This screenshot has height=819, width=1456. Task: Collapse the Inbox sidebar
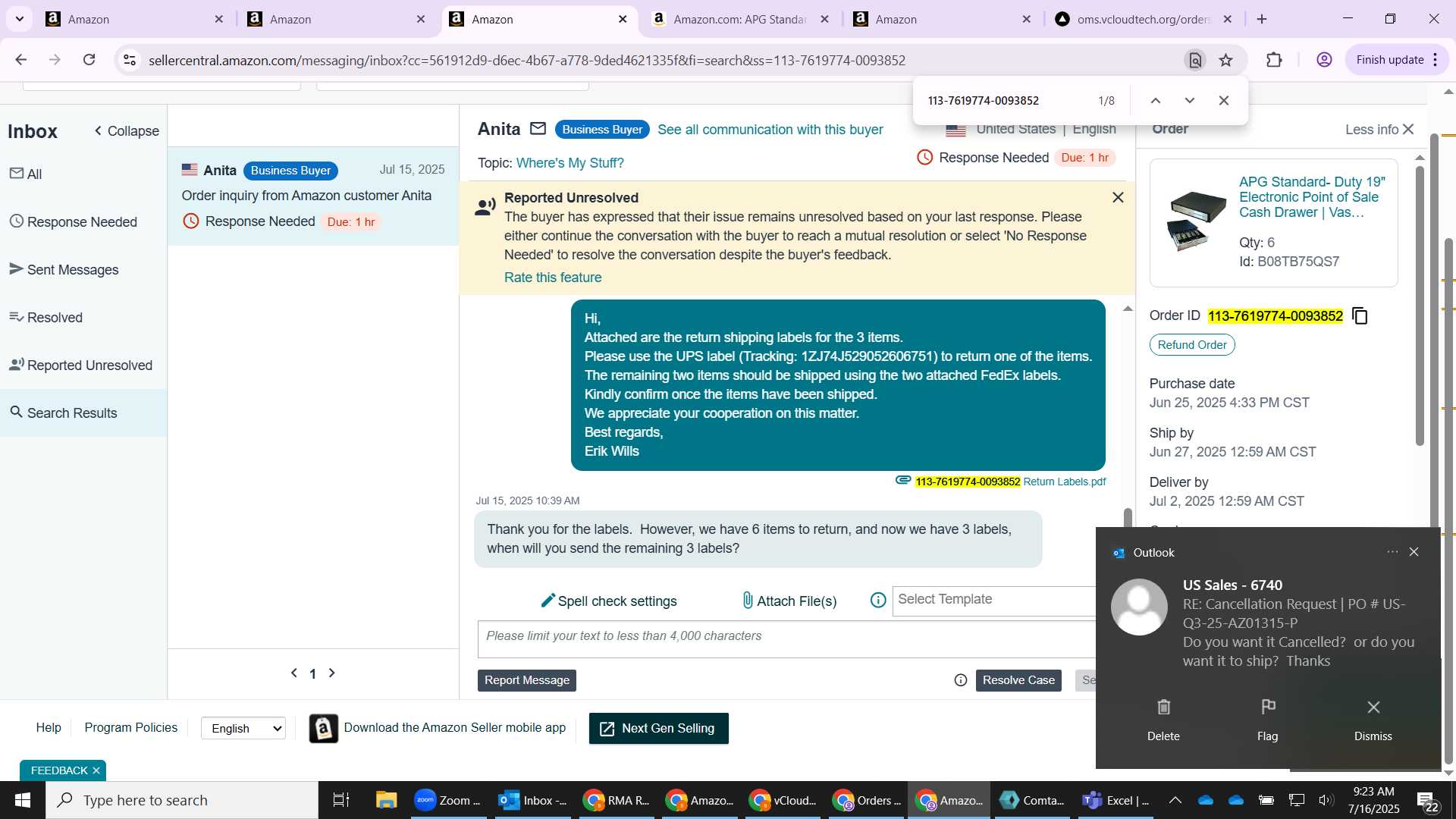pyautogui.click(x=126, y=131)
